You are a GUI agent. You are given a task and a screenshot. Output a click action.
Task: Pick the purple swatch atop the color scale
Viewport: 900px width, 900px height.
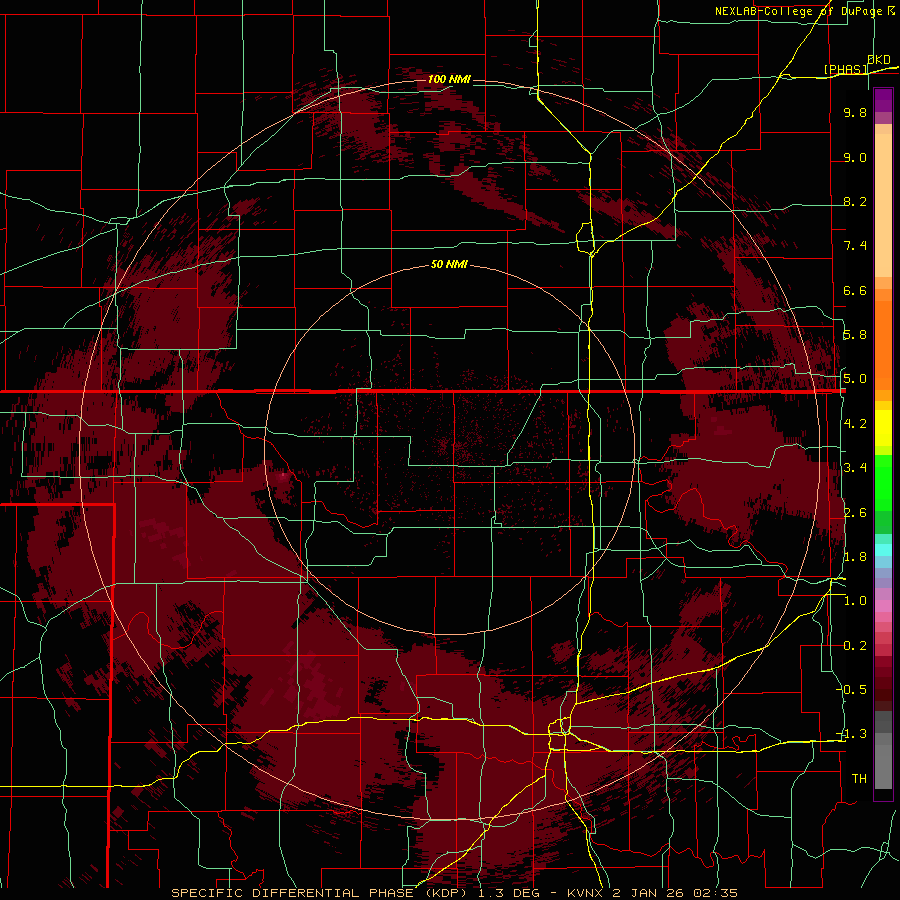point(883,101)
